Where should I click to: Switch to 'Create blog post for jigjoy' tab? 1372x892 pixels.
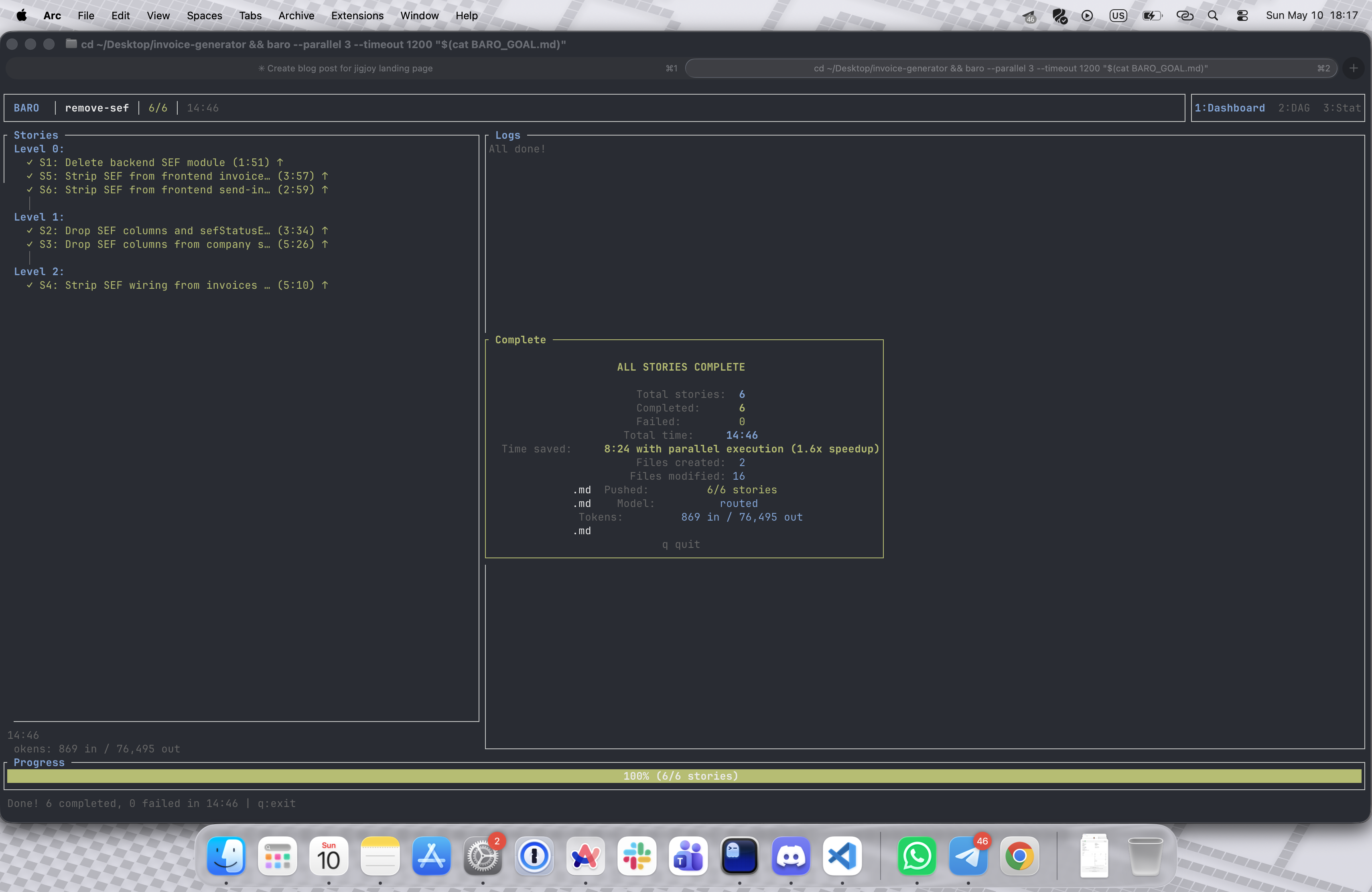point(345,68)
